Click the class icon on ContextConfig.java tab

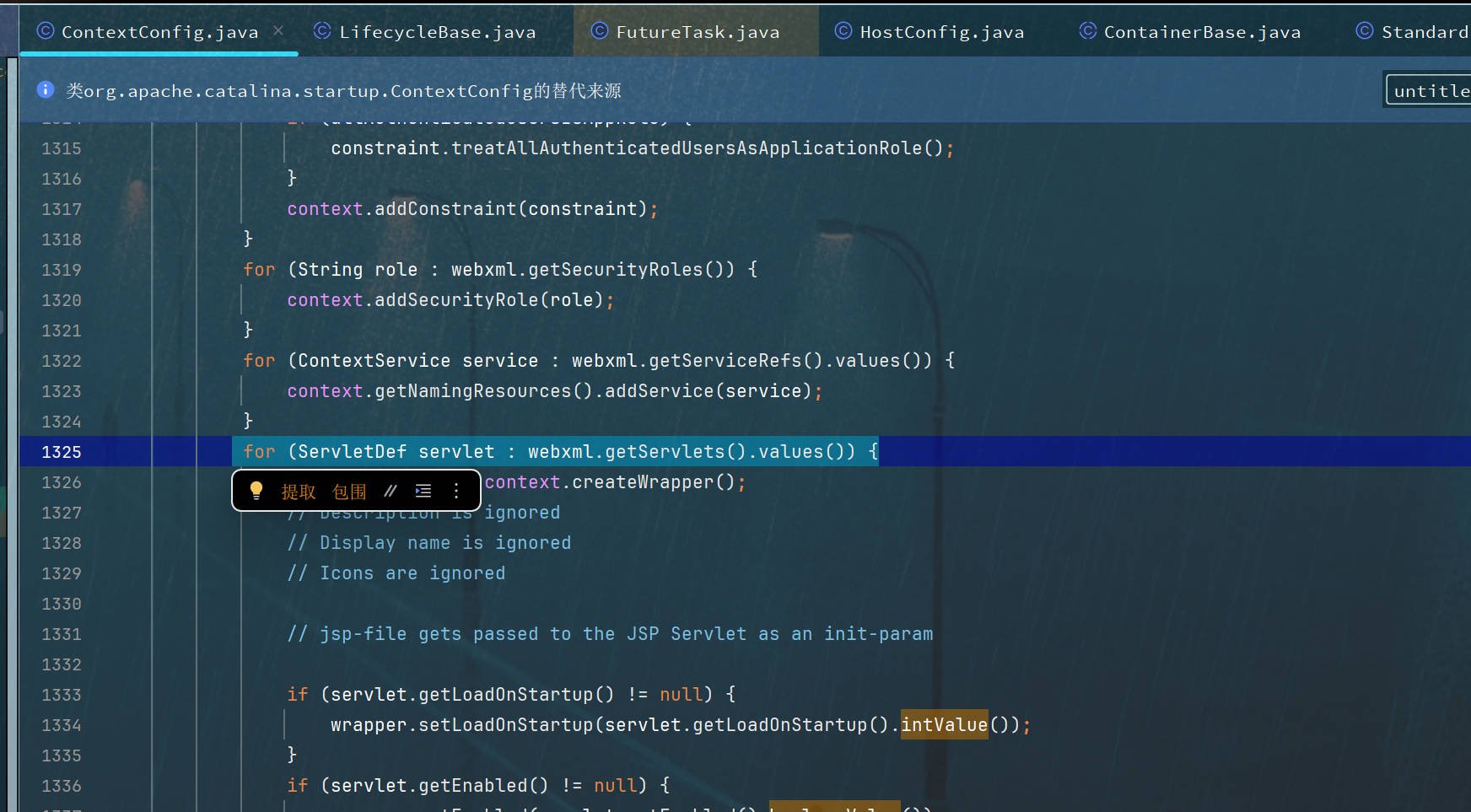[x=46, y=31]
